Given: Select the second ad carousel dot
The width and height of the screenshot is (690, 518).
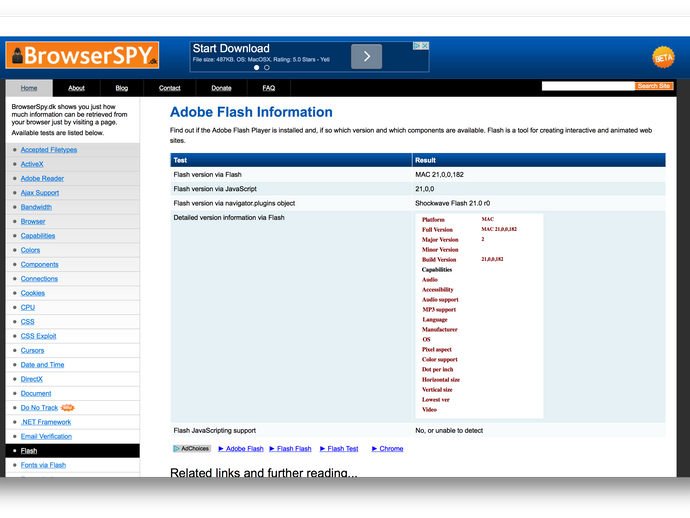Looking at the screenshot, I should [267, 68].
